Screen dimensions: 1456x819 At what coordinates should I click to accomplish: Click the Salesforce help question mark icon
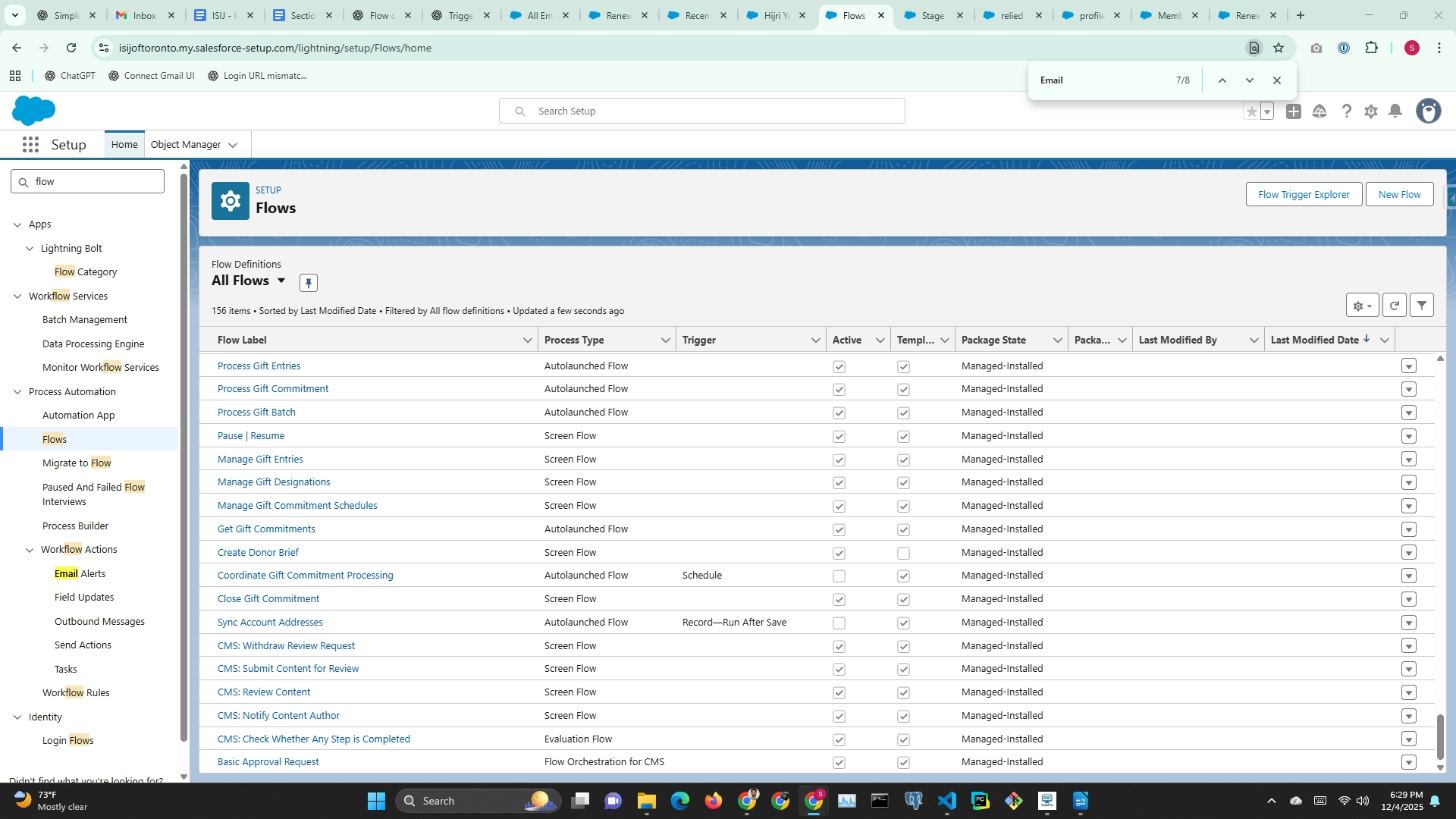pyautogui.click(x=1346, y=111)
